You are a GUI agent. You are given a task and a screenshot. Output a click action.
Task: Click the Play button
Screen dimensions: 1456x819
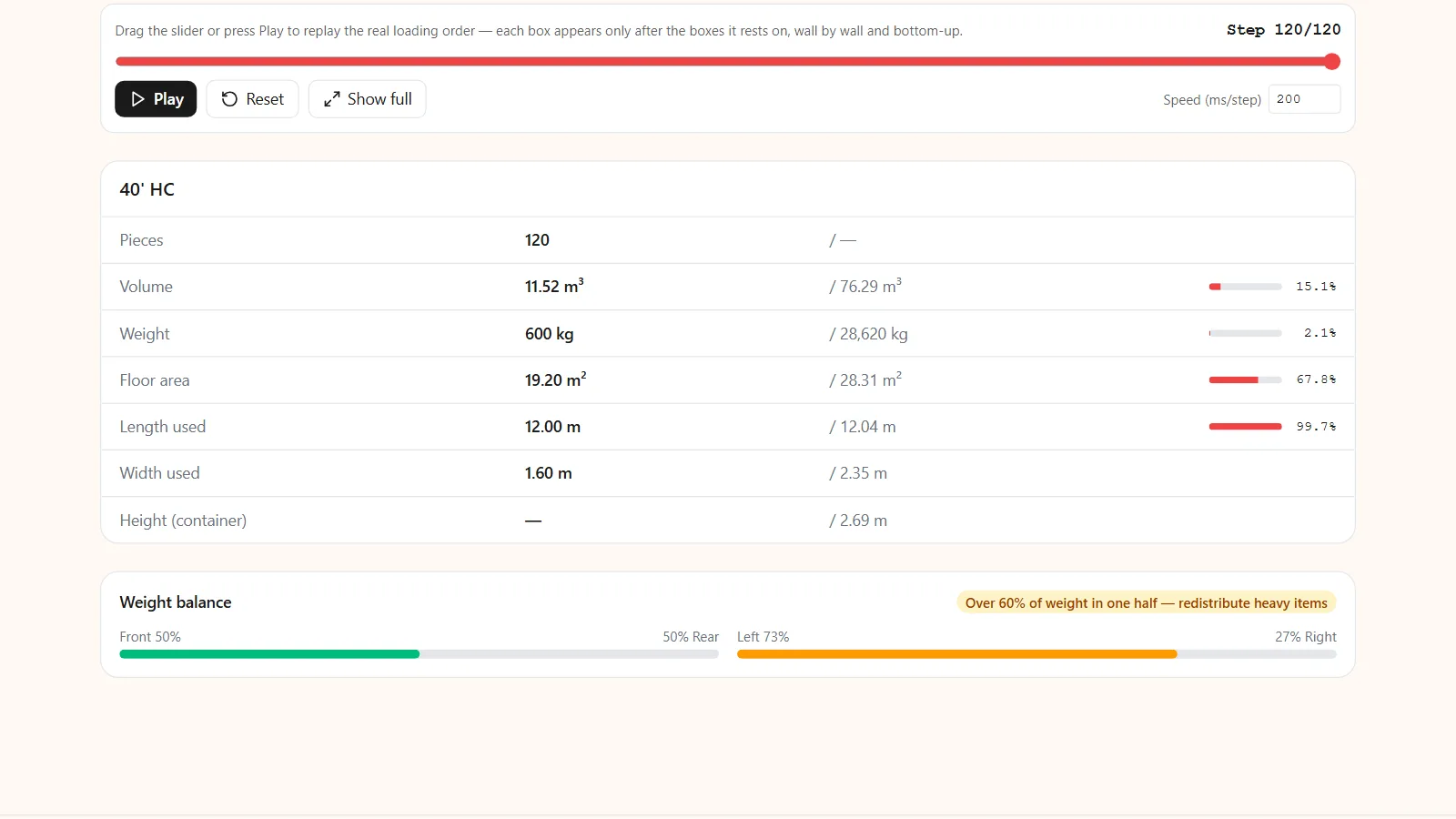pyautogui.click(x=156, y=99)
